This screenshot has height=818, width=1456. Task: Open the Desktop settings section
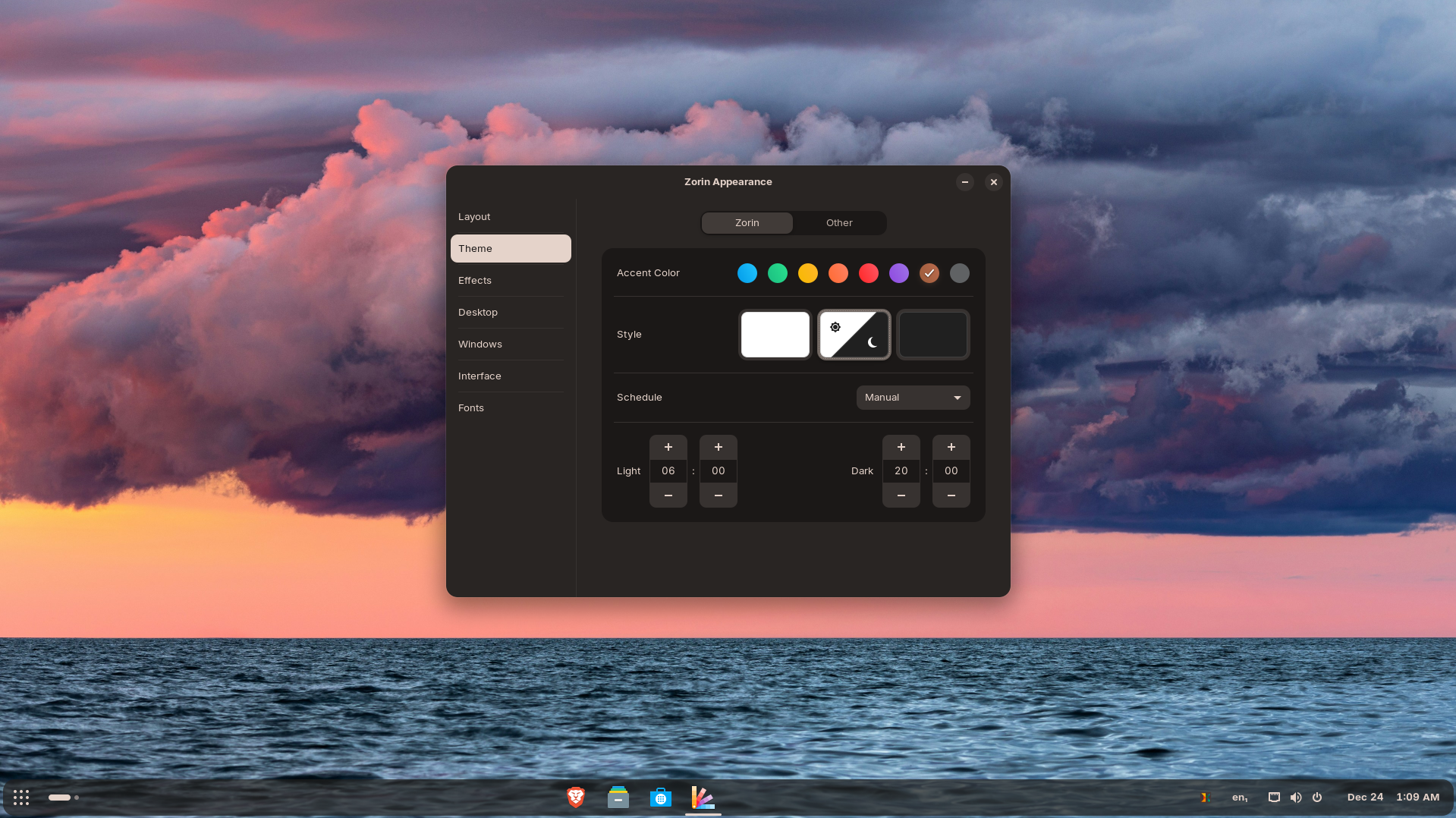point(477,312)
